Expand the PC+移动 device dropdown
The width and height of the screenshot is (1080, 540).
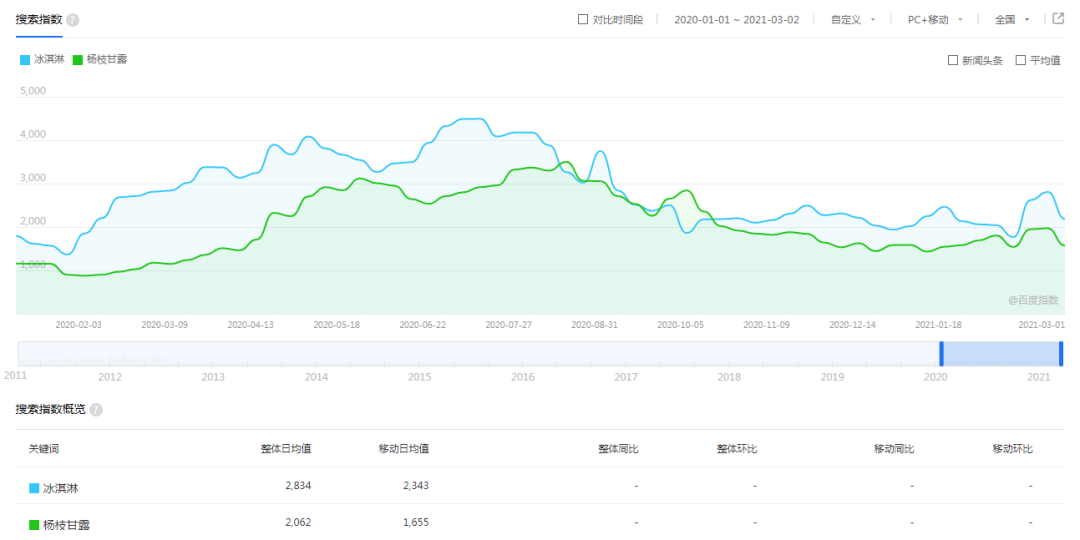934,19
